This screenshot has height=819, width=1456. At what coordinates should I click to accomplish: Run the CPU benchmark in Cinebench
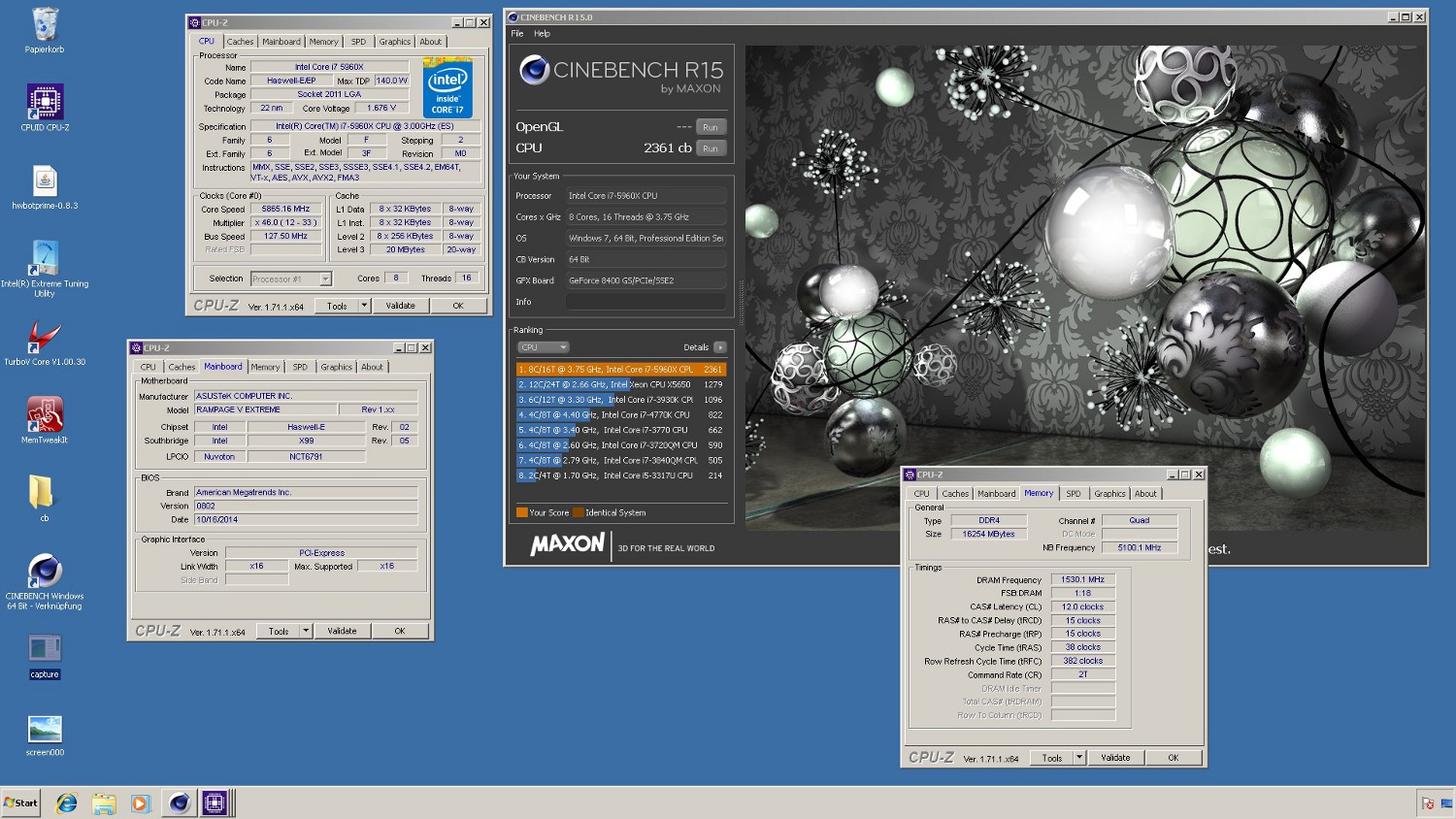711,148
